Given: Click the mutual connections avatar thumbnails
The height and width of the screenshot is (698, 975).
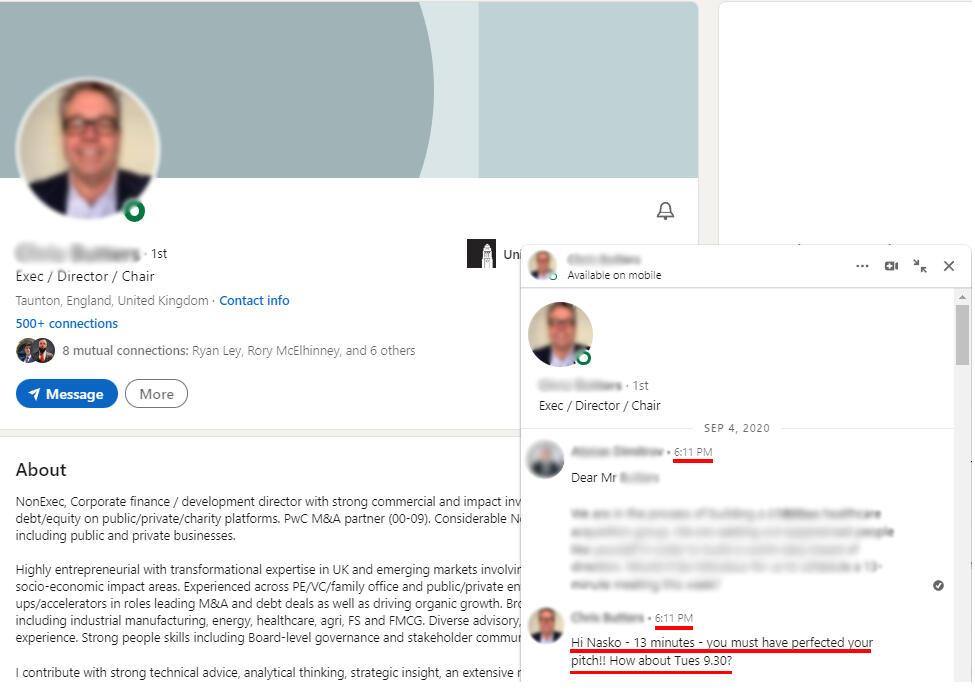Looking at the screenshot, I should click(35, 351).
